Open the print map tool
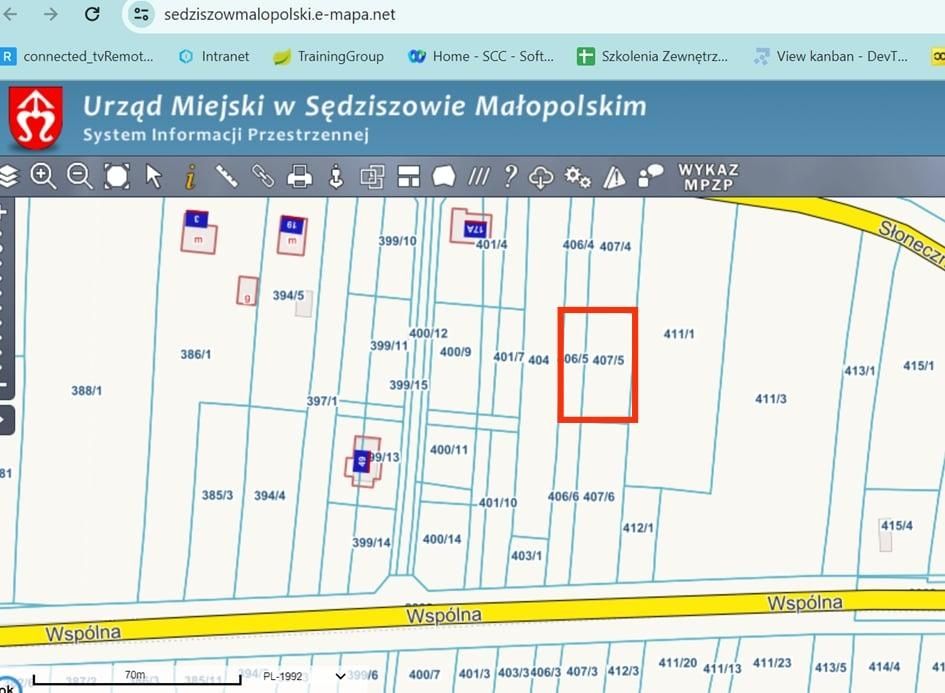 click(x=297, y=177)
